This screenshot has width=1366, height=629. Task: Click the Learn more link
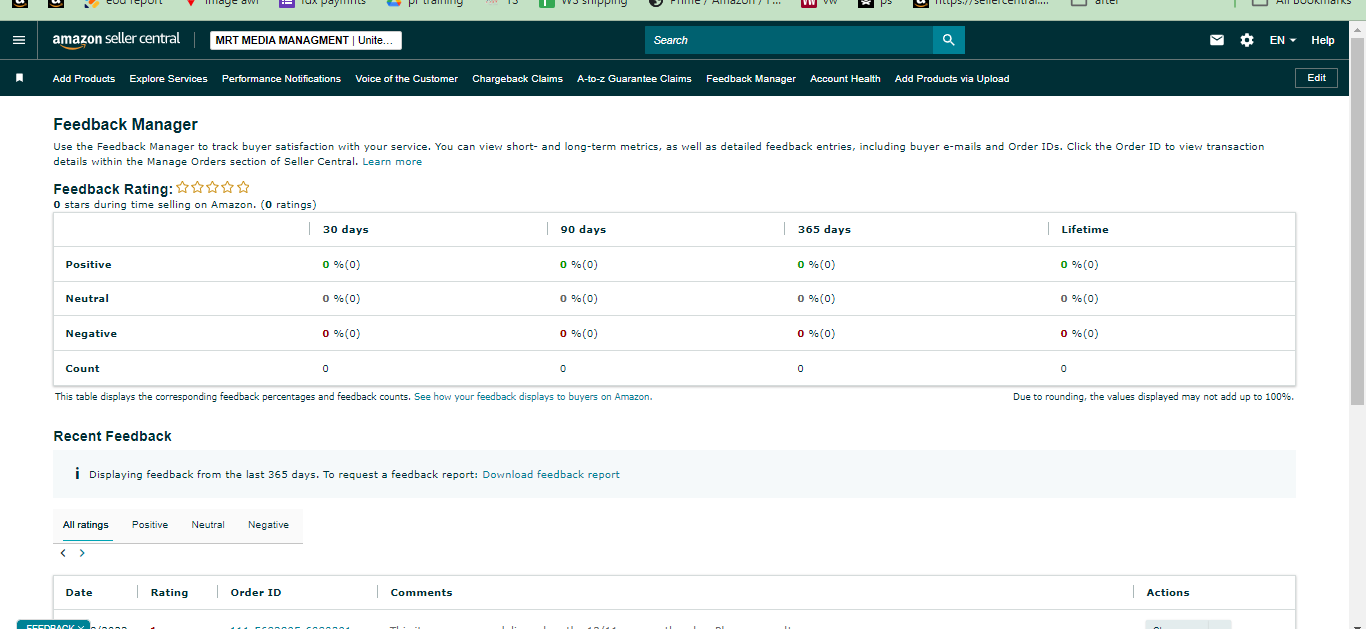392,161
